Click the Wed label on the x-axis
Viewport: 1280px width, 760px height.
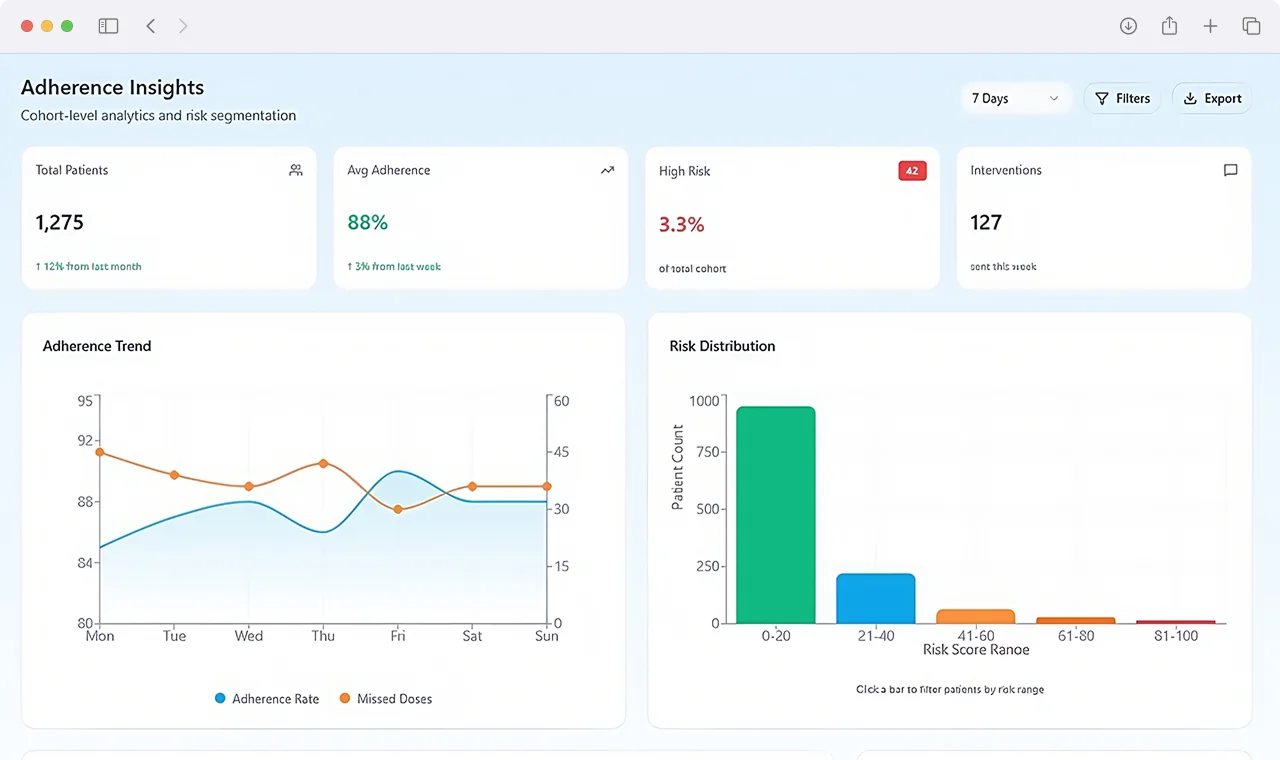point(249,636)
